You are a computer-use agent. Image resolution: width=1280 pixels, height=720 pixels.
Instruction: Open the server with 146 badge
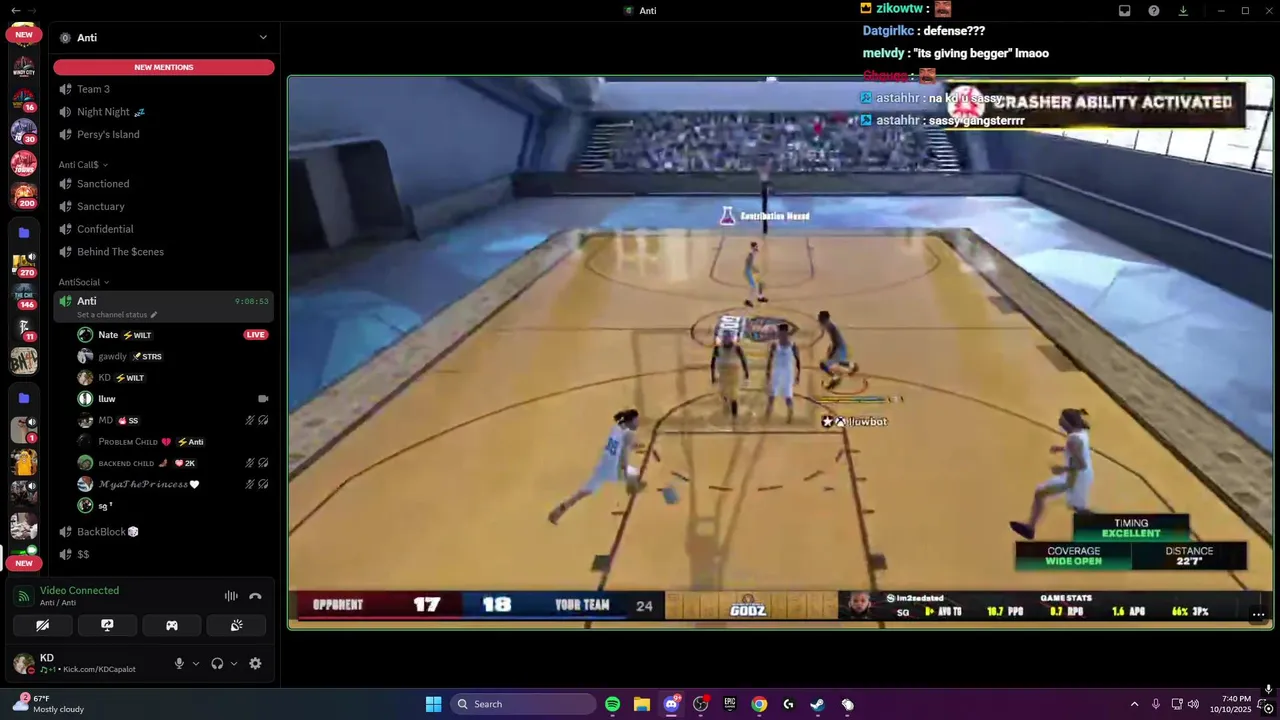[24, 296]
